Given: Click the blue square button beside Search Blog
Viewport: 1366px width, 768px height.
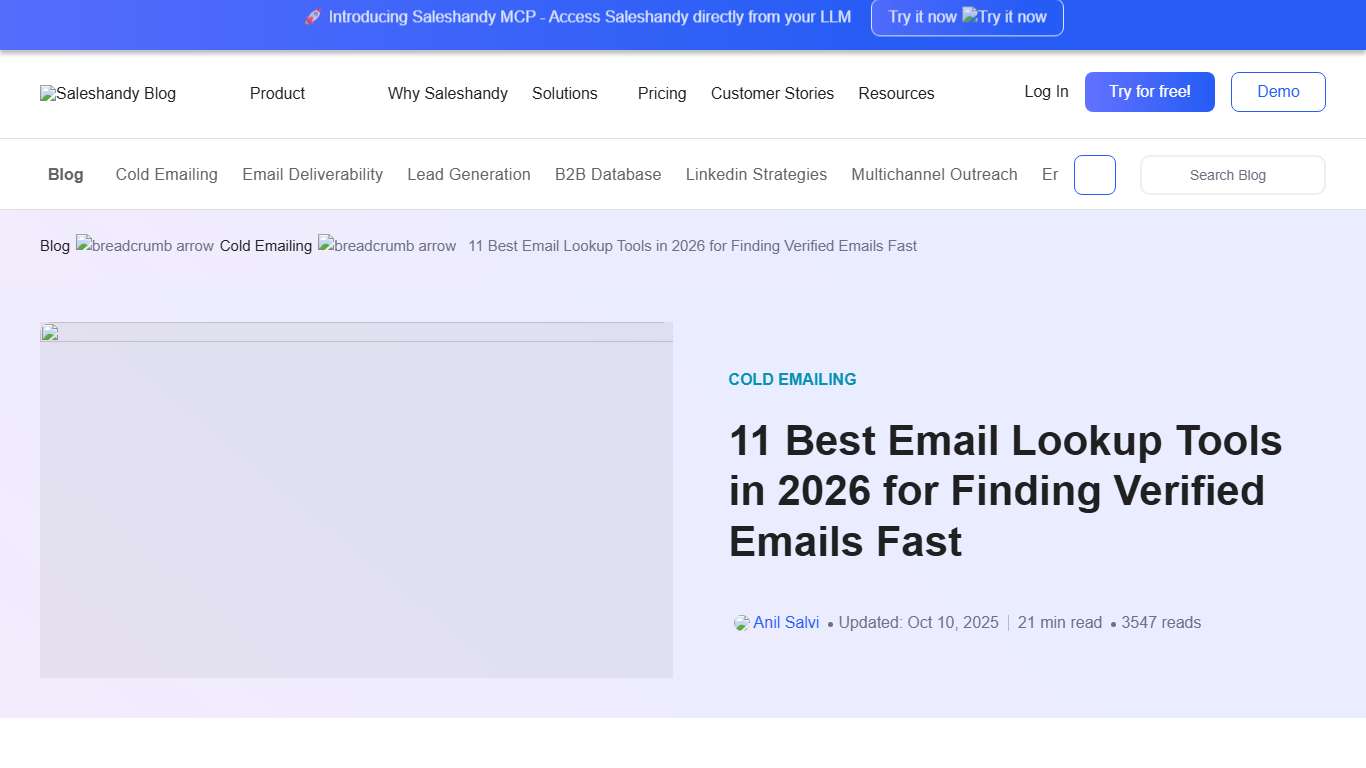Looking at the screenshot, I should coord(1094,174).
